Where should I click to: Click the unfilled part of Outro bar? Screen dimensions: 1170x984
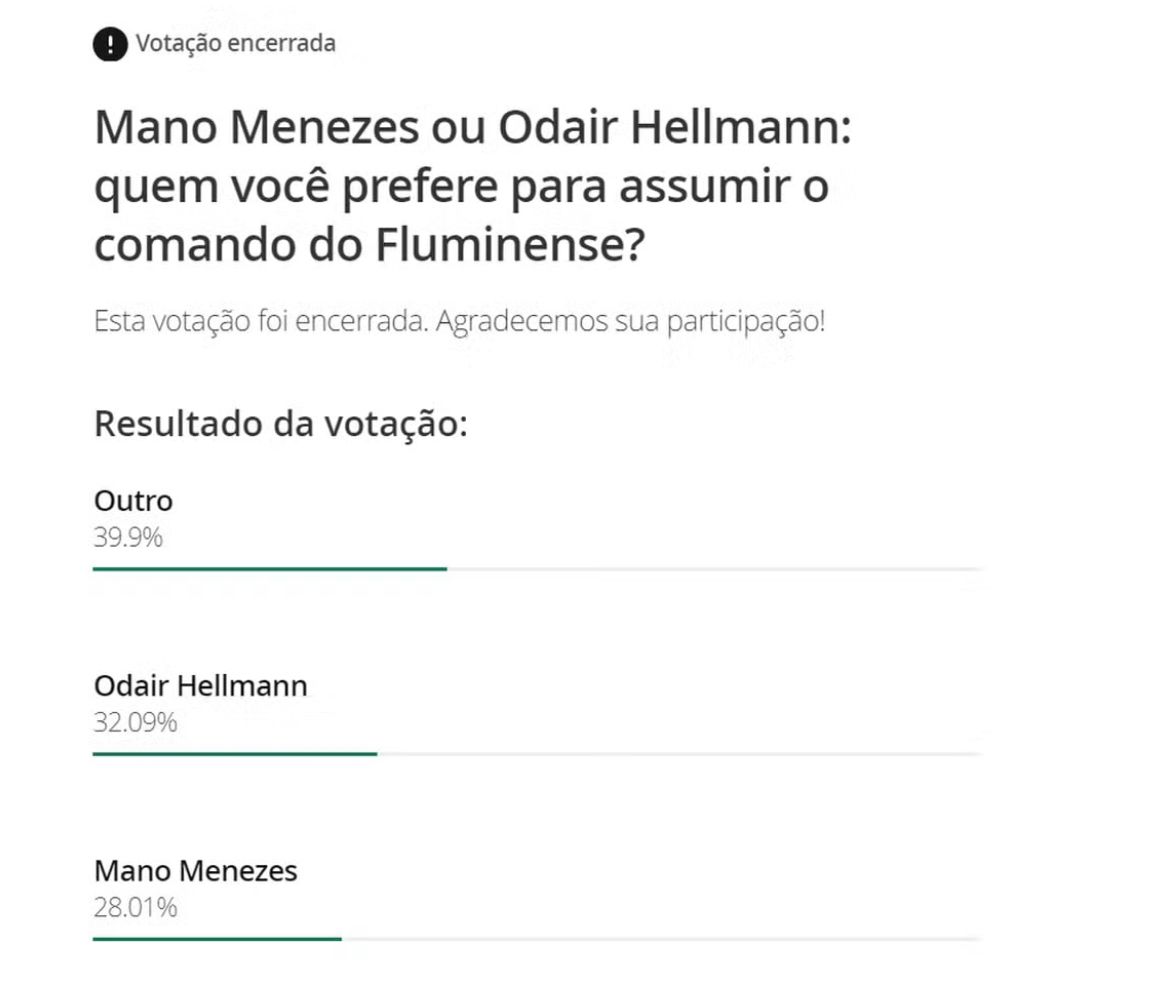[714, 568]
